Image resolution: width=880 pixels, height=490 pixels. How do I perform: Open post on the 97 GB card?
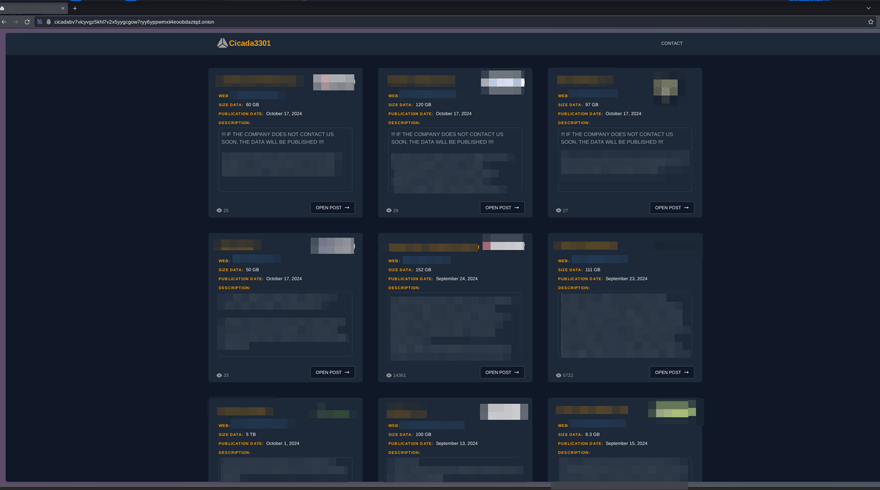(x=672, y=208)
